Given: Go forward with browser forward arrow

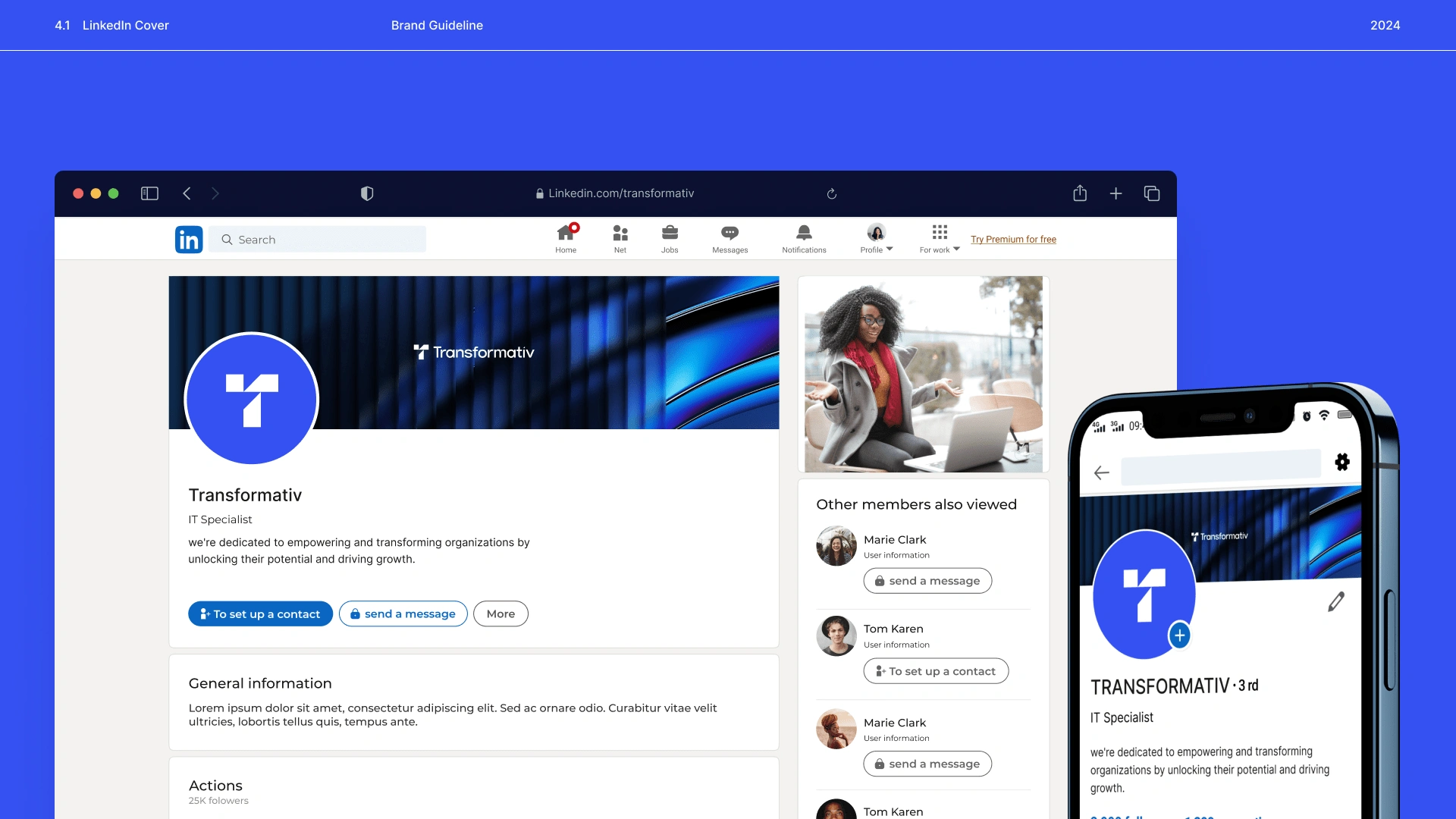Looking at the screenshot, I should [215, 193].
